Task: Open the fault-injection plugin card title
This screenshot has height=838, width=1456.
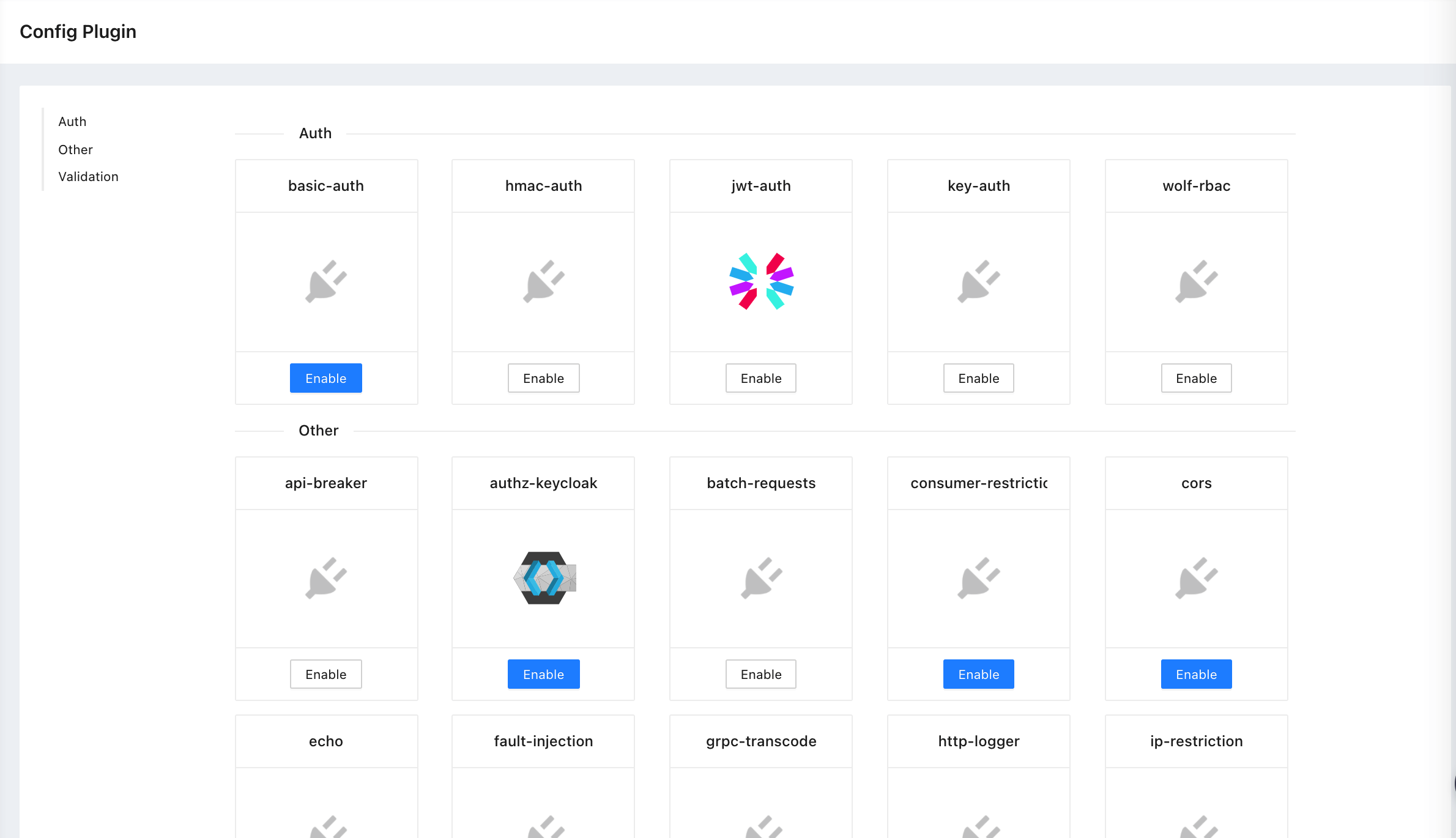Action: pyautogui.click(x=544, y=741)
